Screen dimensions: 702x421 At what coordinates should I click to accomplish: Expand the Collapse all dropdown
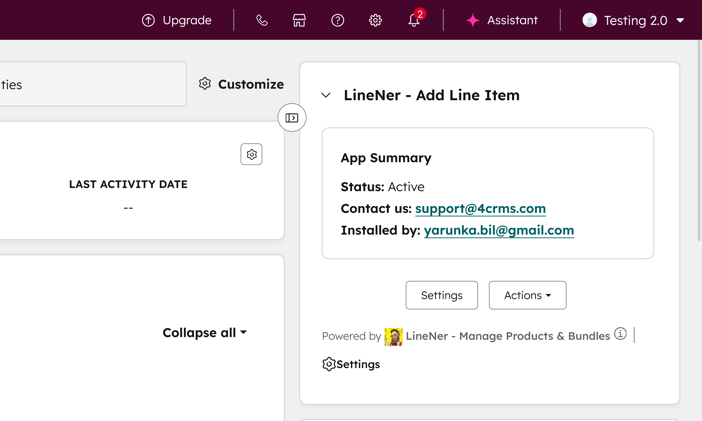coord(204,333)
